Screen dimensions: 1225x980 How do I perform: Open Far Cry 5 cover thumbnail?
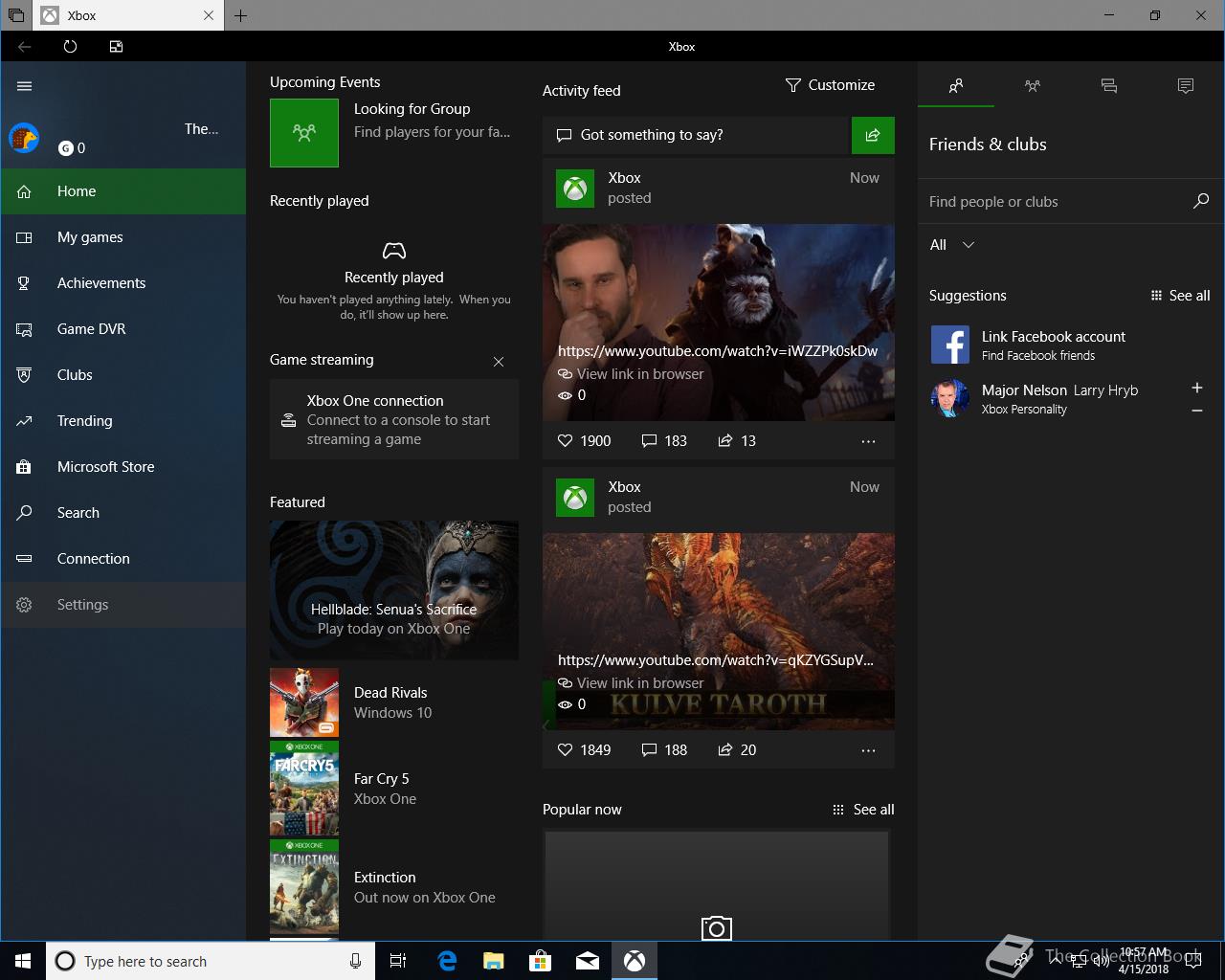click(304, 789)
